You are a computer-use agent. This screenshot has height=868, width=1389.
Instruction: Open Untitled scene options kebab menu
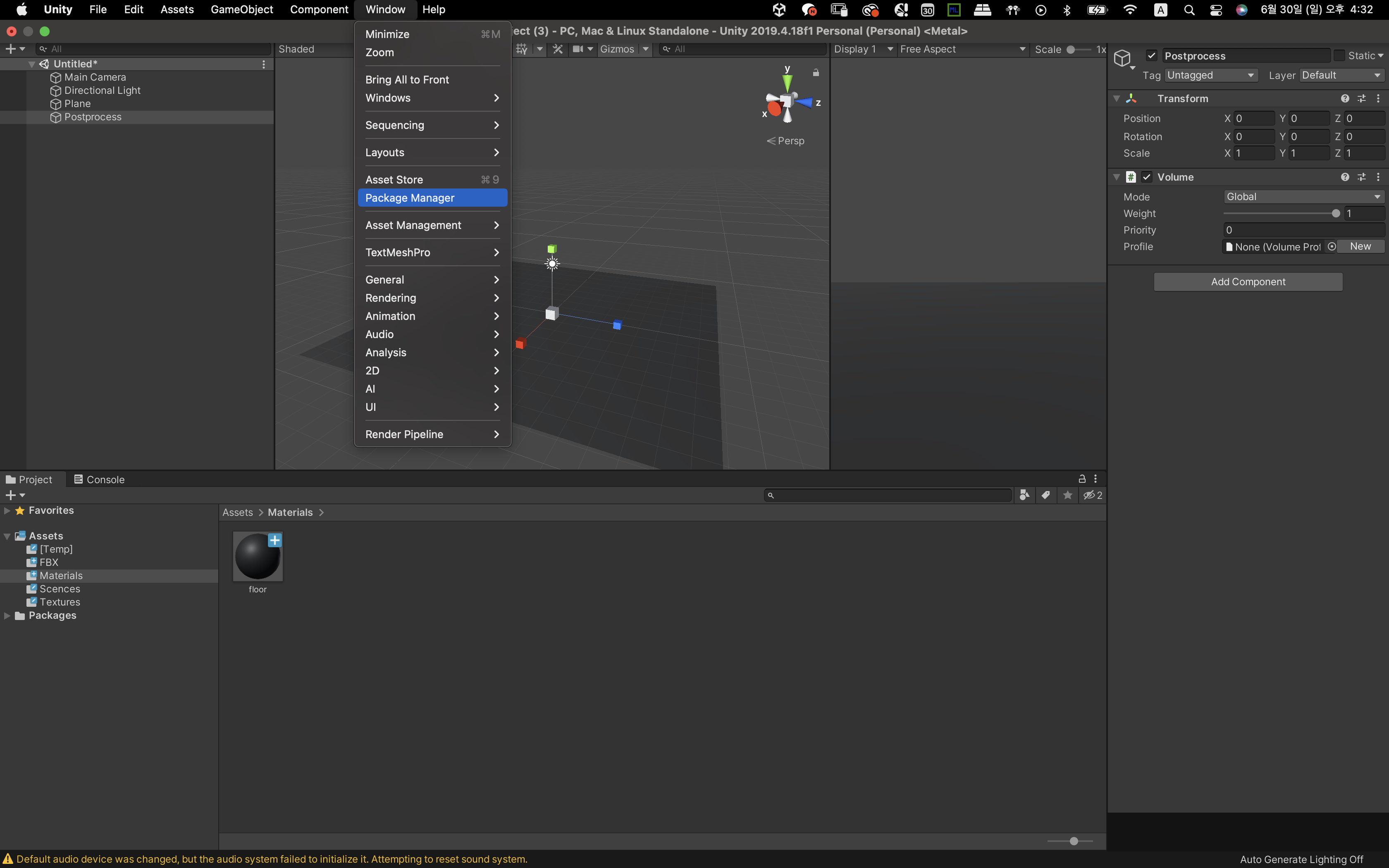264,64
